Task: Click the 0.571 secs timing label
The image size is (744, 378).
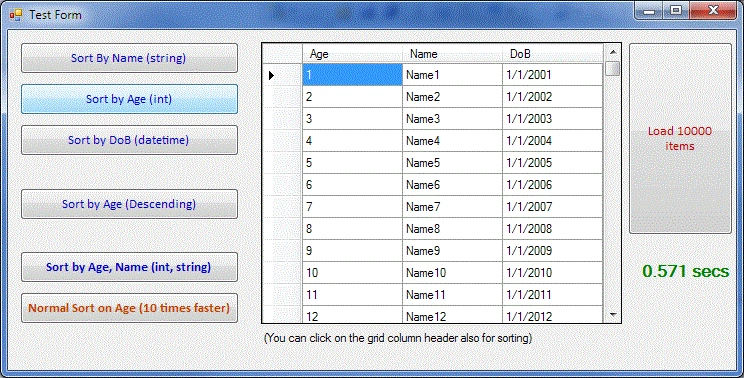Action: coord(686,271)
